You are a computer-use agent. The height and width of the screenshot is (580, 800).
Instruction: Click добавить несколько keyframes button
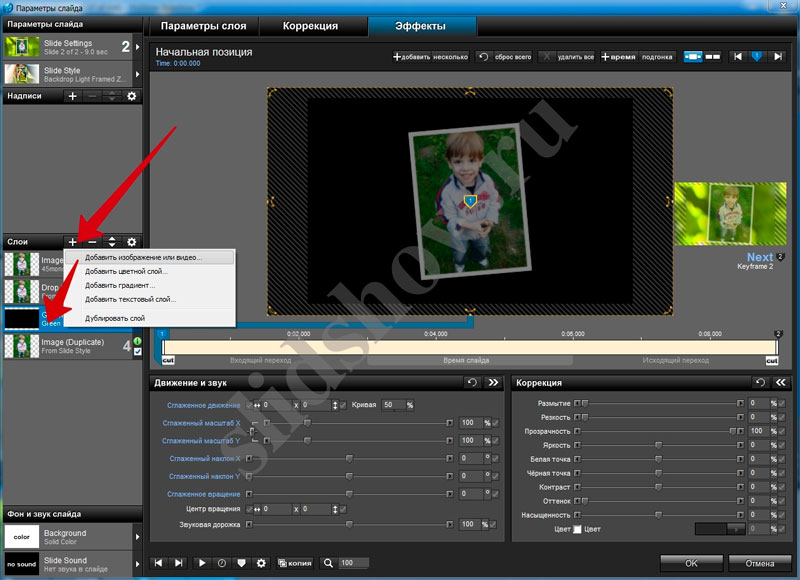[431, 57]
